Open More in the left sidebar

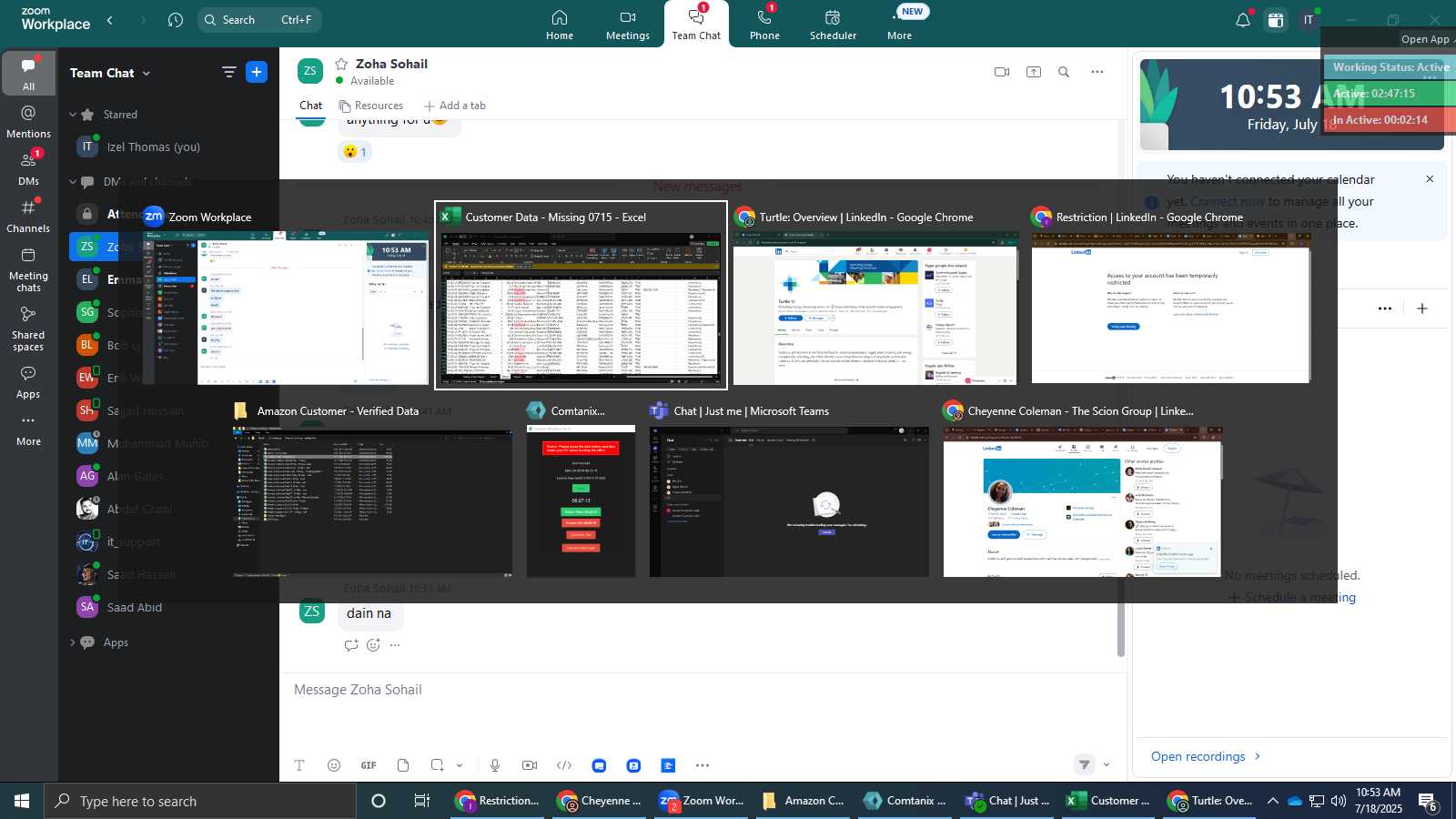(28, 430)
